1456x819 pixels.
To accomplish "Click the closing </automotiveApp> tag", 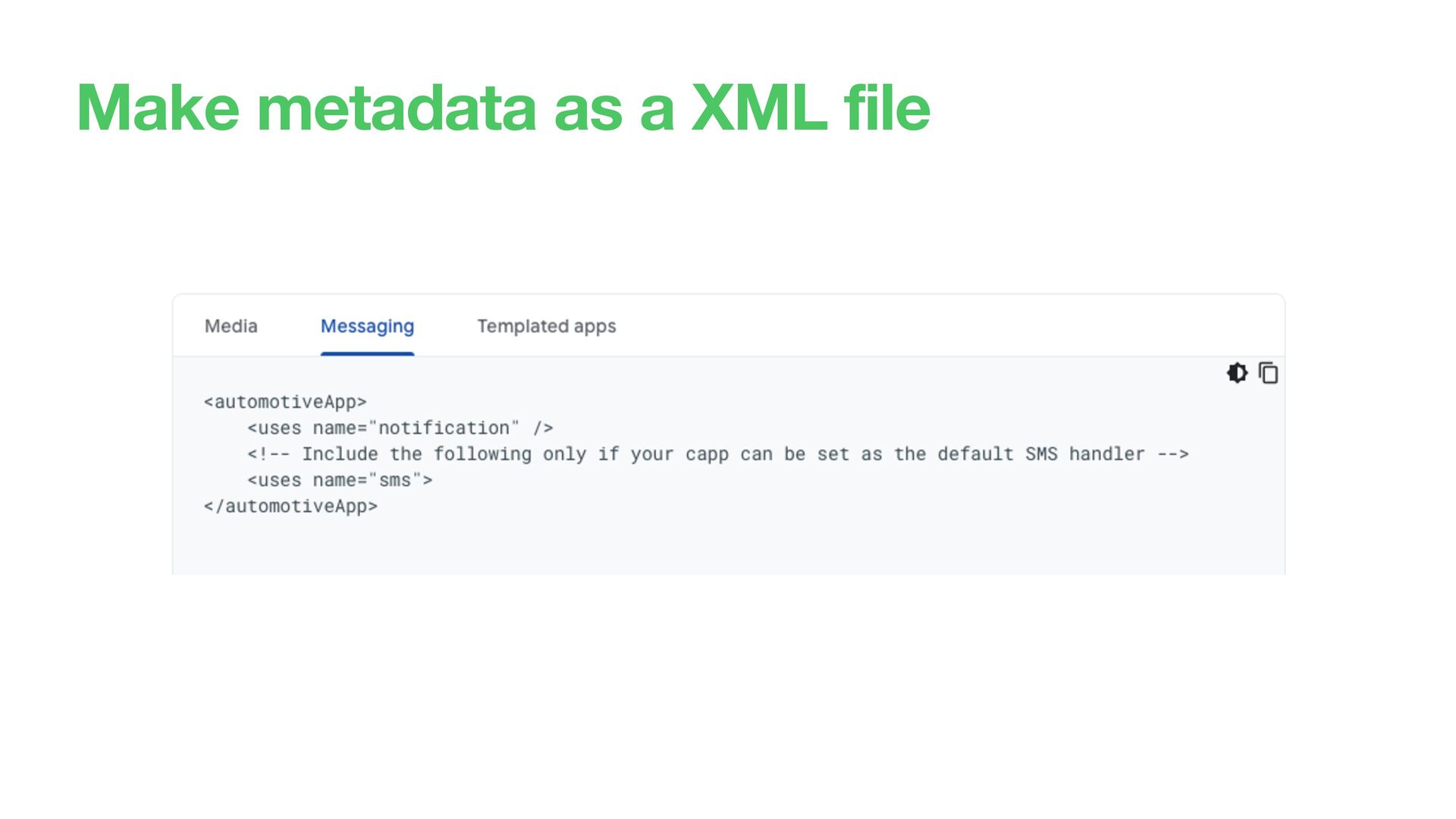I will tap(290, 506).
